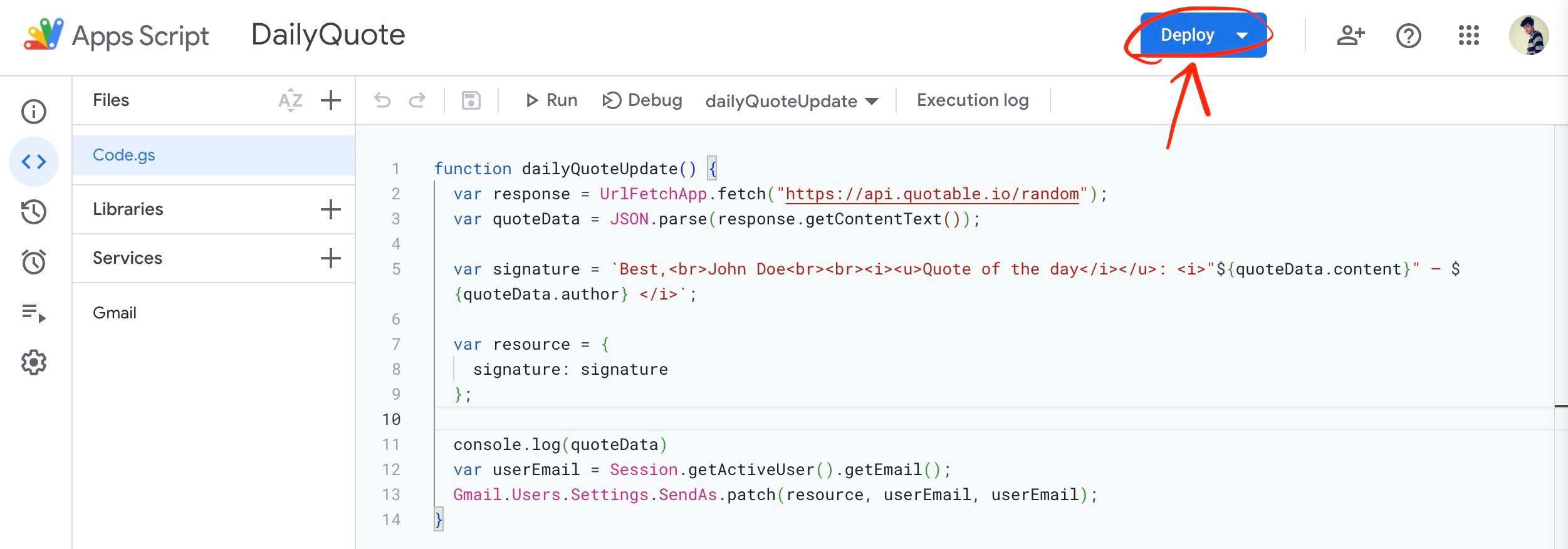Screen dimensions: 1568x549
Task: Click 'var resource' on line 7
Action: click(x=511, y=344)
